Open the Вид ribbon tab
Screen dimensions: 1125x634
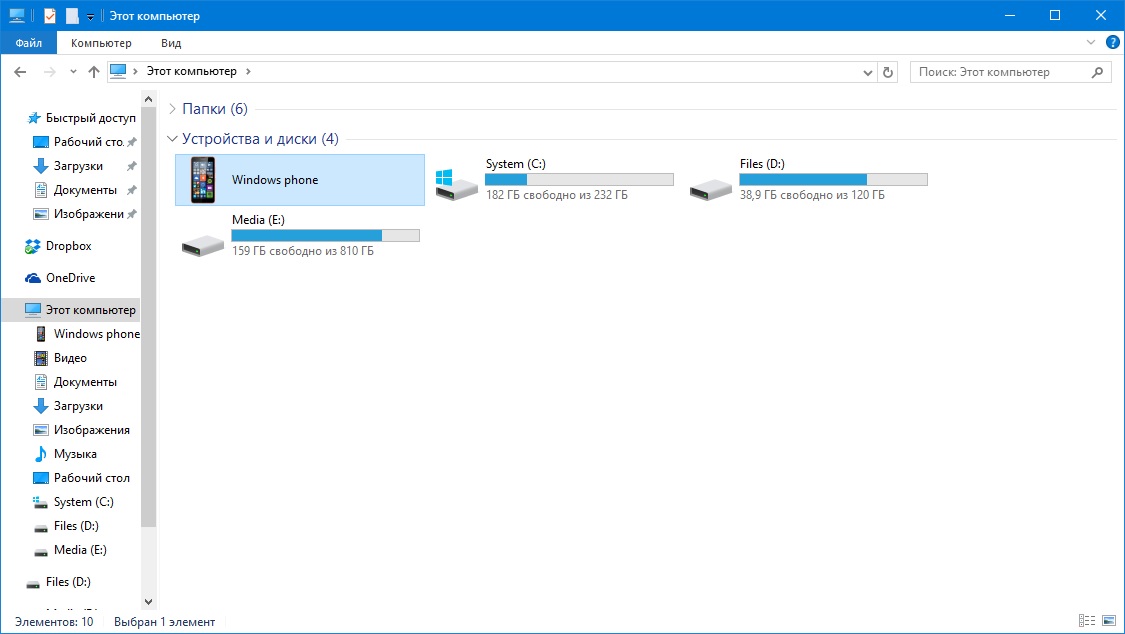pos(171,43)
